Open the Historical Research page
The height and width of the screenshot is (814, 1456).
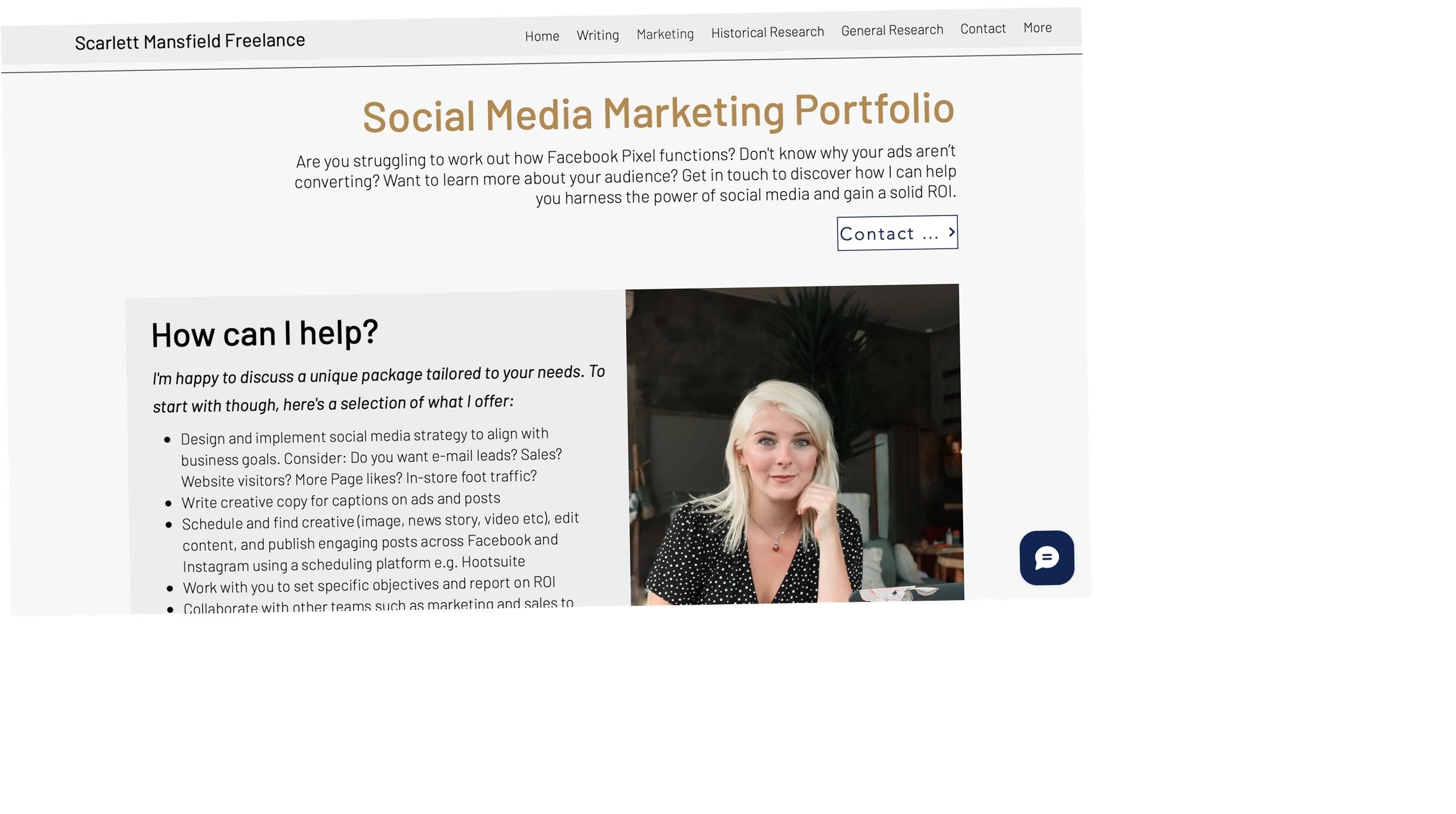[x=767, y=32]
